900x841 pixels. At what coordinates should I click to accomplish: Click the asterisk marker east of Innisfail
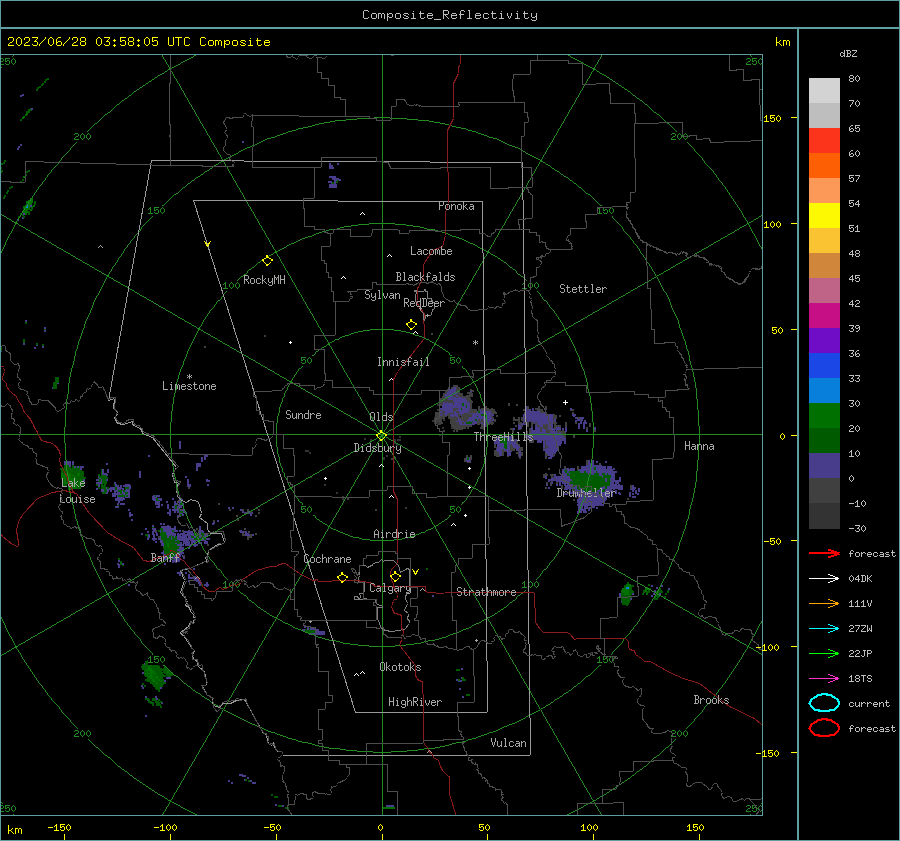[475, 343]
